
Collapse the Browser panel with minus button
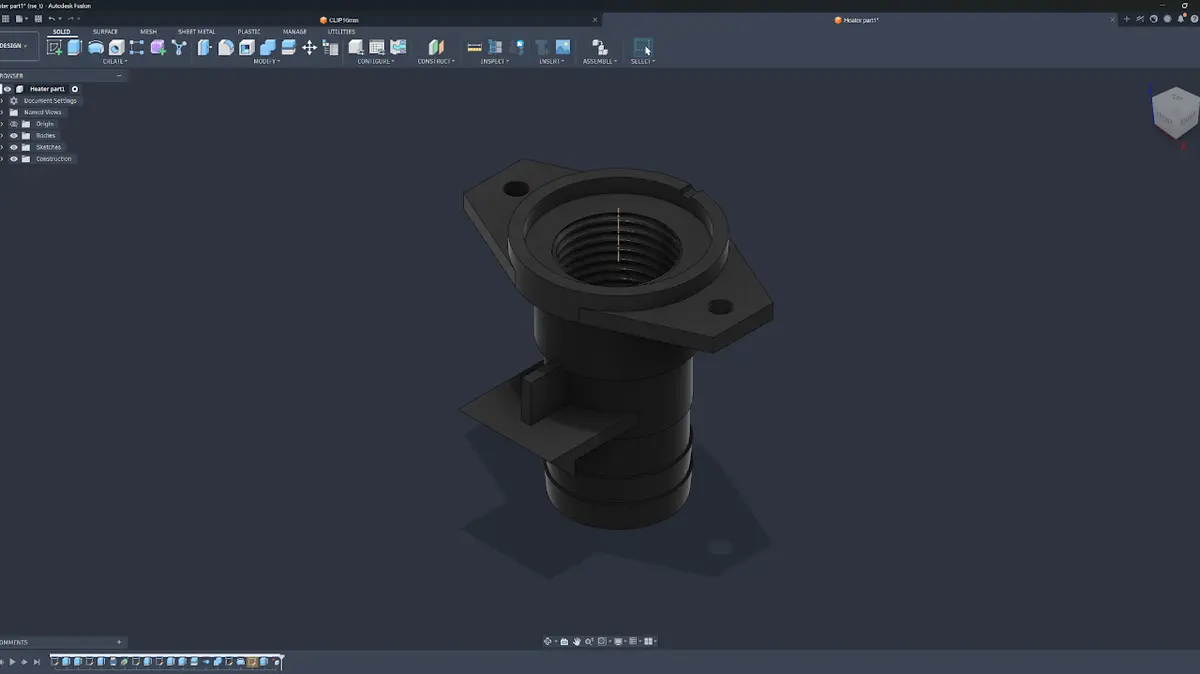(x=119, y=75)
